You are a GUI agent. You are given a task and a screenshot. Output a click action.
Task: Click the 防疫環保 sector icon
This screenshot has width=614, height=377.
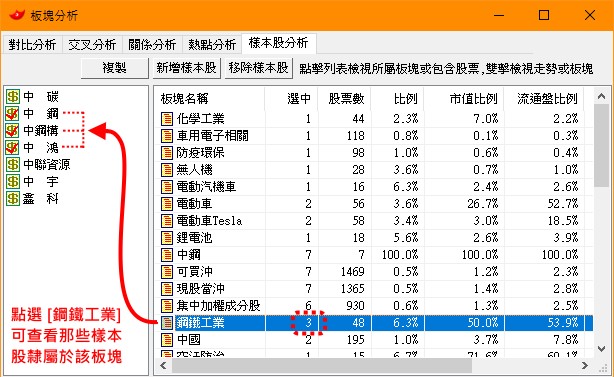(x=167, y=153)
